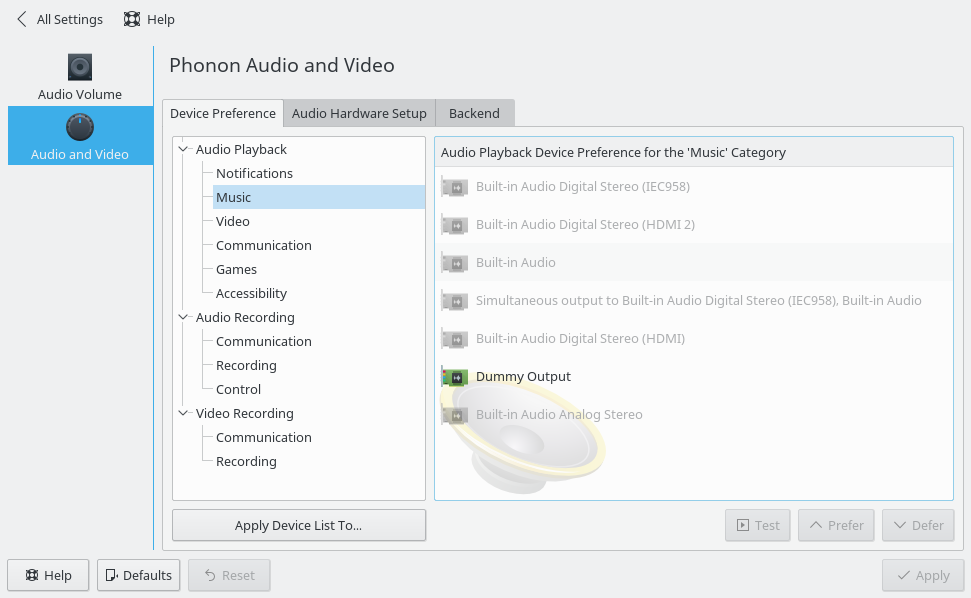Select the Audio and Video knob icon
Viewport: 971px width, 598px height.
coord(80,128)
